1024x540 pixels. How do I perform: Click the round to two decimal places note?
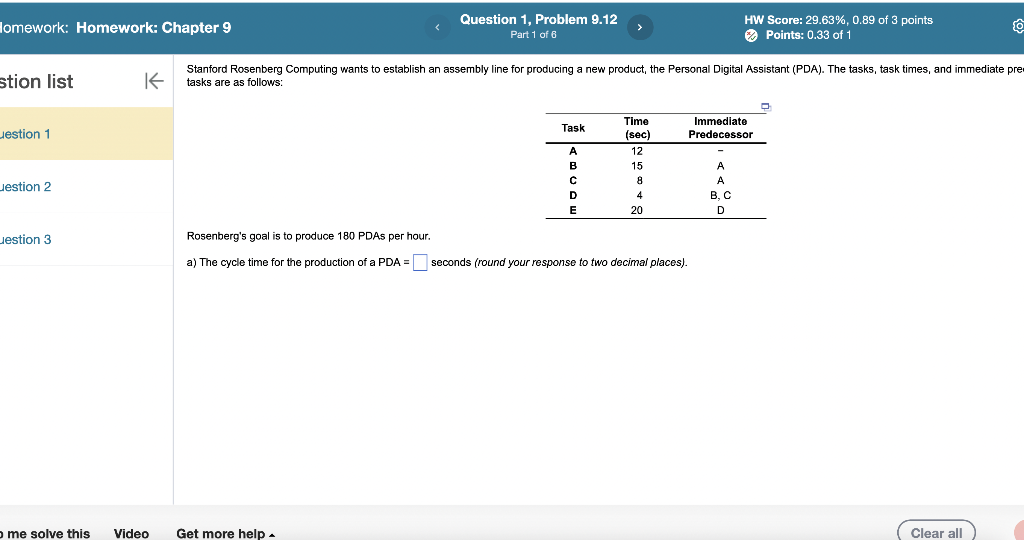click(581, 262)
